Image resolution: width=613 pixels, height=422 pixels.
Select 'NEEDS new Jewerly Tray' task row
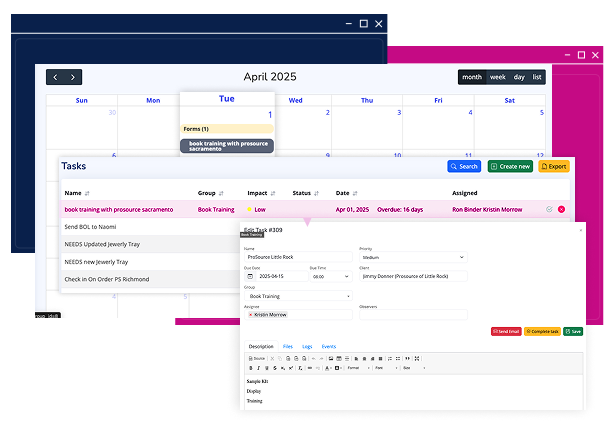pos(151,262)
